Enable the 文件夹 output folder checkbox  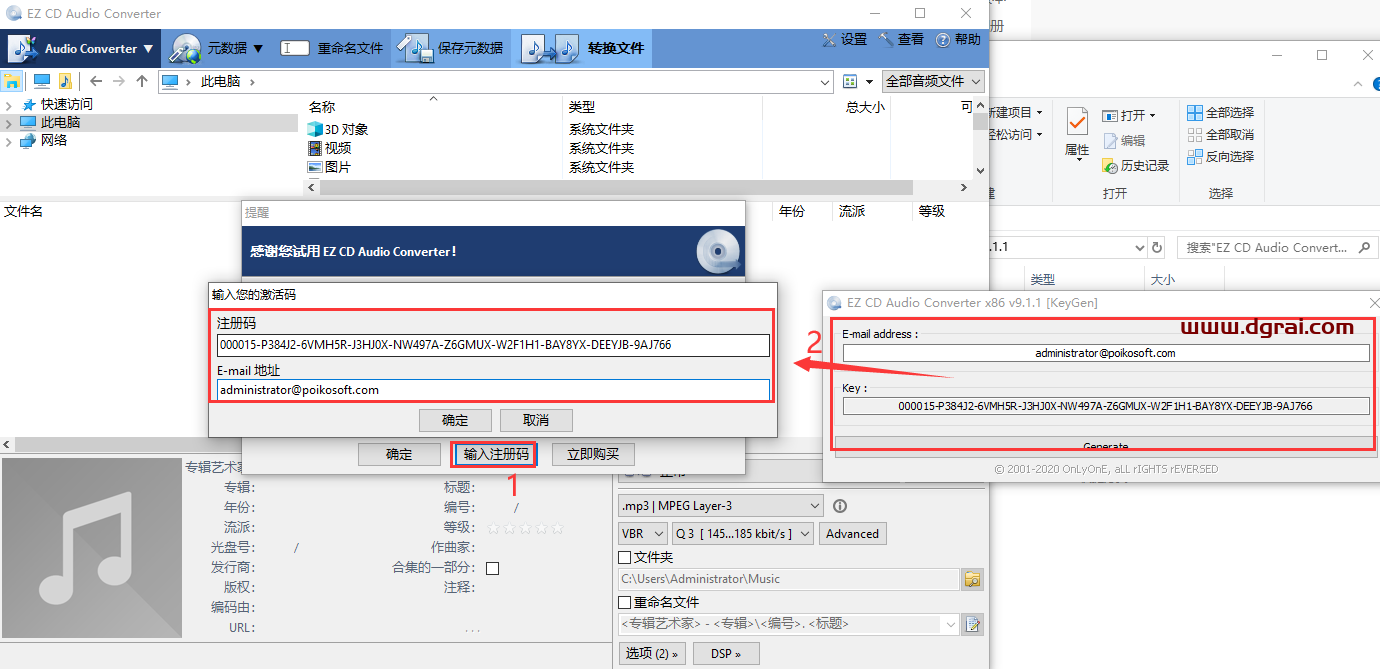(x=625, y=558)
